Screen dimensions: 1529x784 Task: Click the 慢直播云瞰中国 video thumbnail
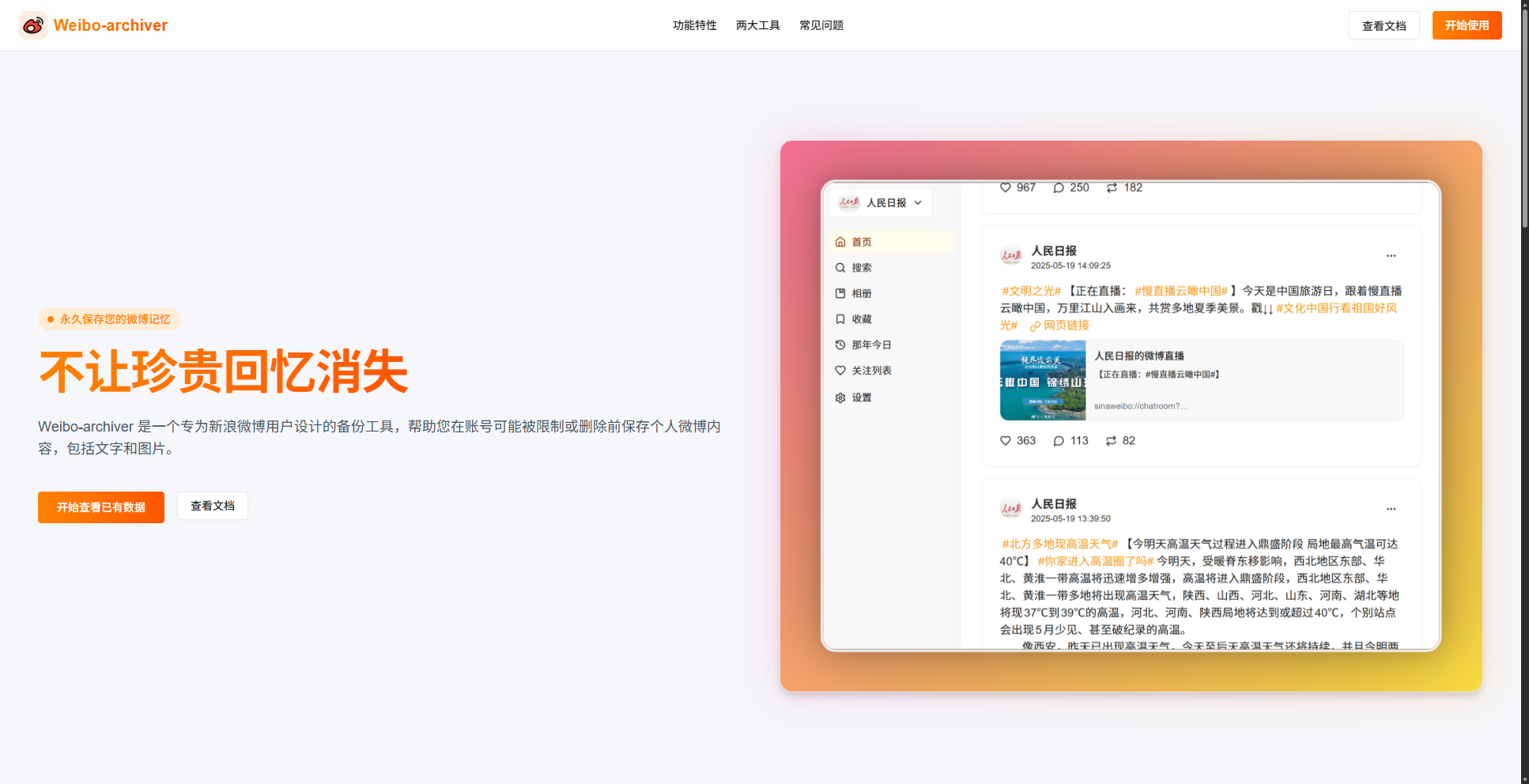[1043, 379]
